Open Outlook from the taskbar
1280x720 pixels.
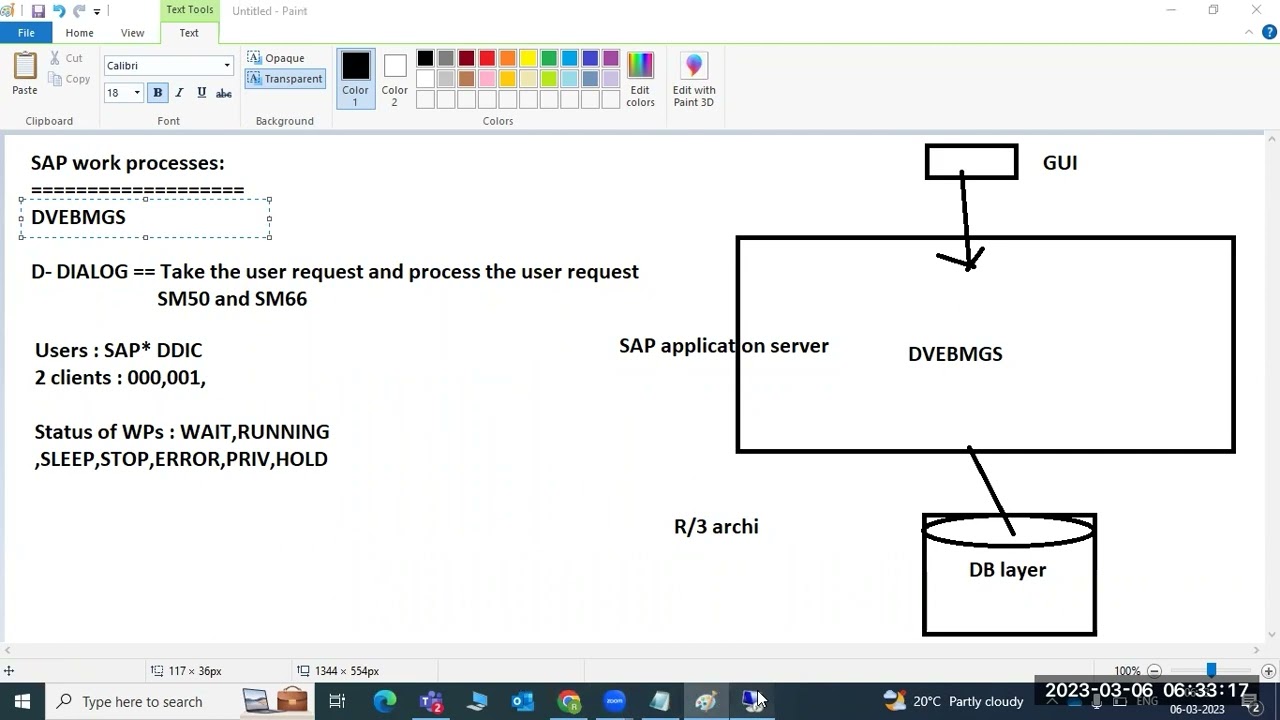point(523,701)
